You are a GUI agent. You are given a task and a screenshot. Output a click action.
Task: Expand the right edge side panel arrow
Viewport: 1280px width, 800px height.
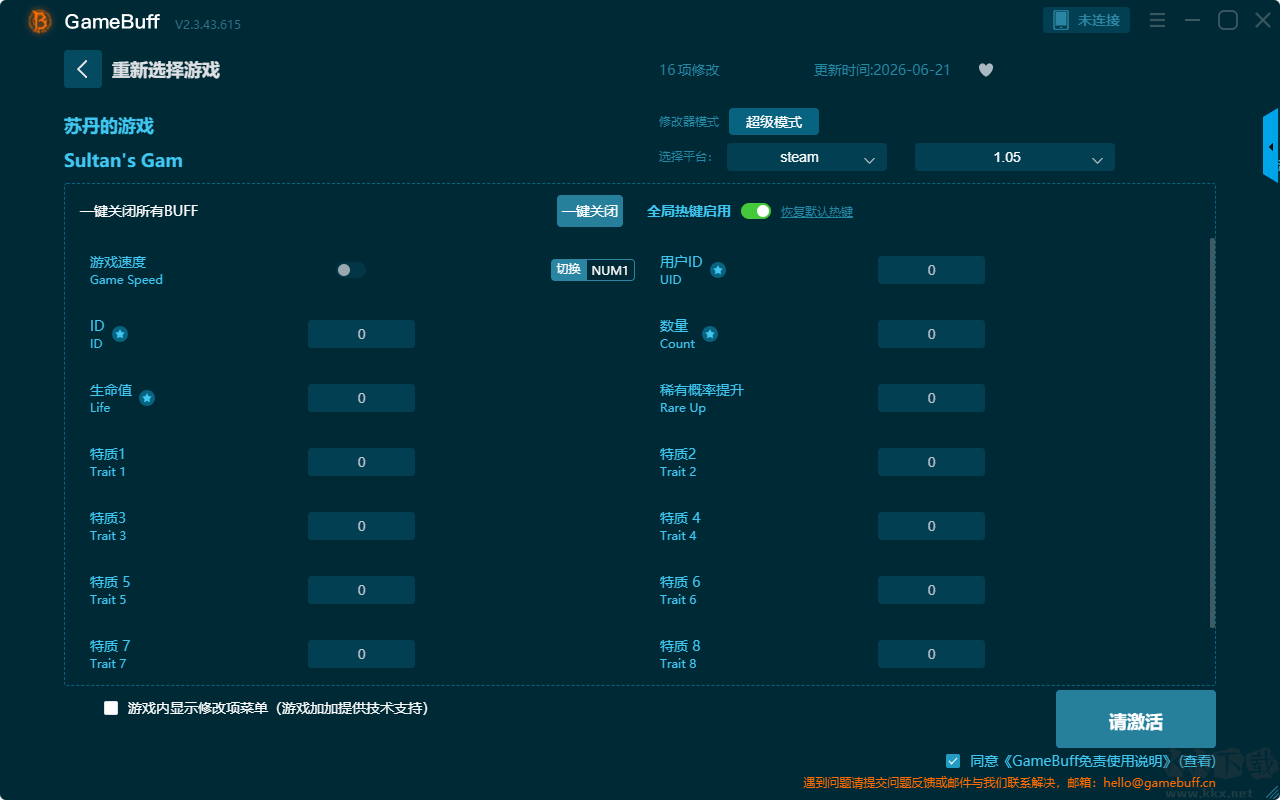click(x=1271, y=146)
